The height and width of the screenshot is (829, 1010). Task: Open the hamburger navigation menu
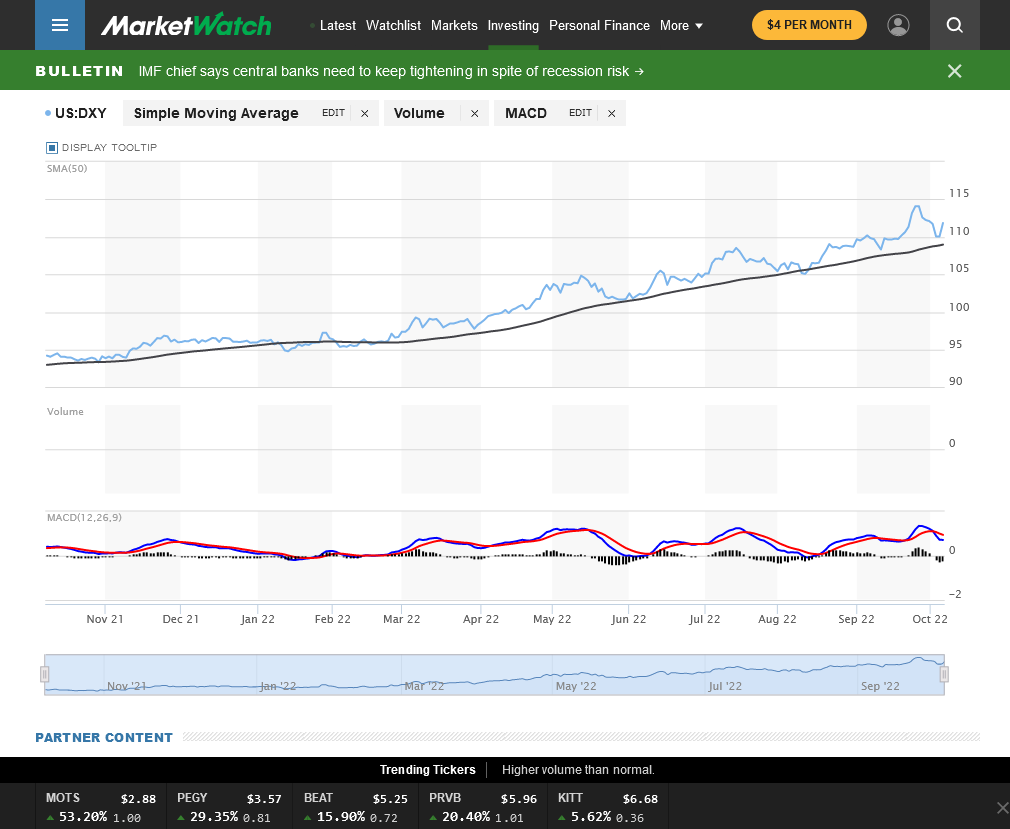[x=60, y=25]
